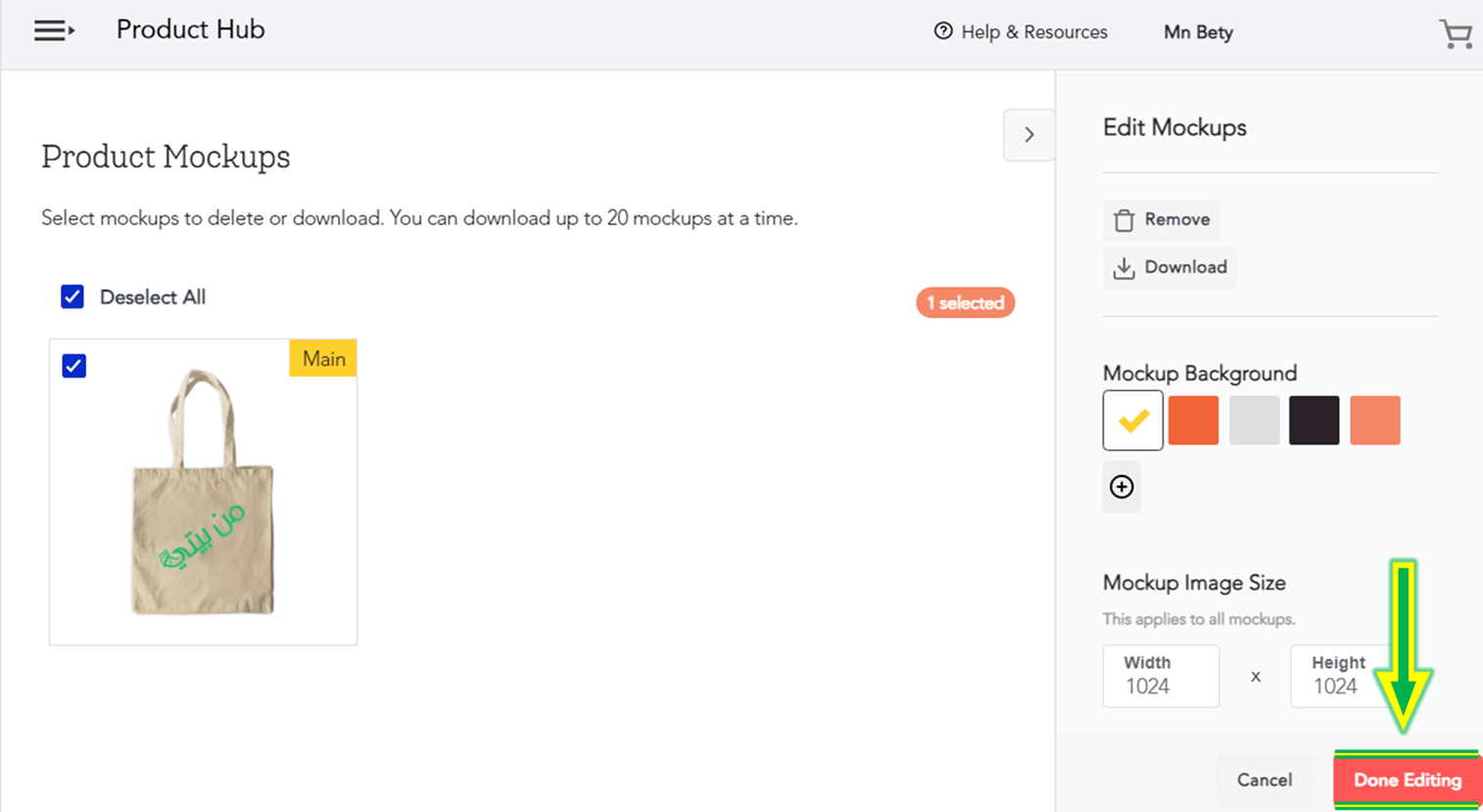Click the Edit Mockups heading
This screenshot has width=1483, height=812.
(x=1174, y=128)
